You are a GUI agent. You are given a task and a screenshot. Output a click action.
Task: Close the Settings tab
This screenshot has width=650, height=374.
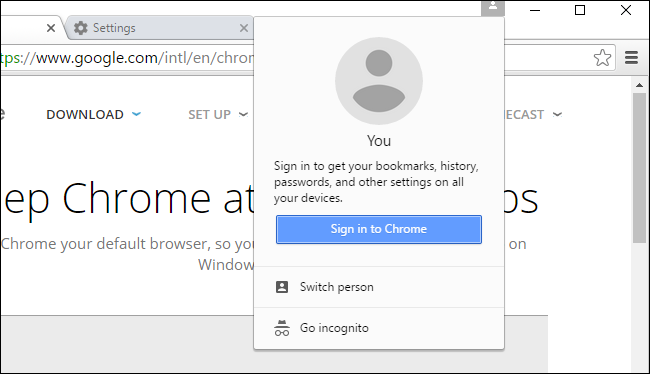pyautogui.click(x=244, y=28)
